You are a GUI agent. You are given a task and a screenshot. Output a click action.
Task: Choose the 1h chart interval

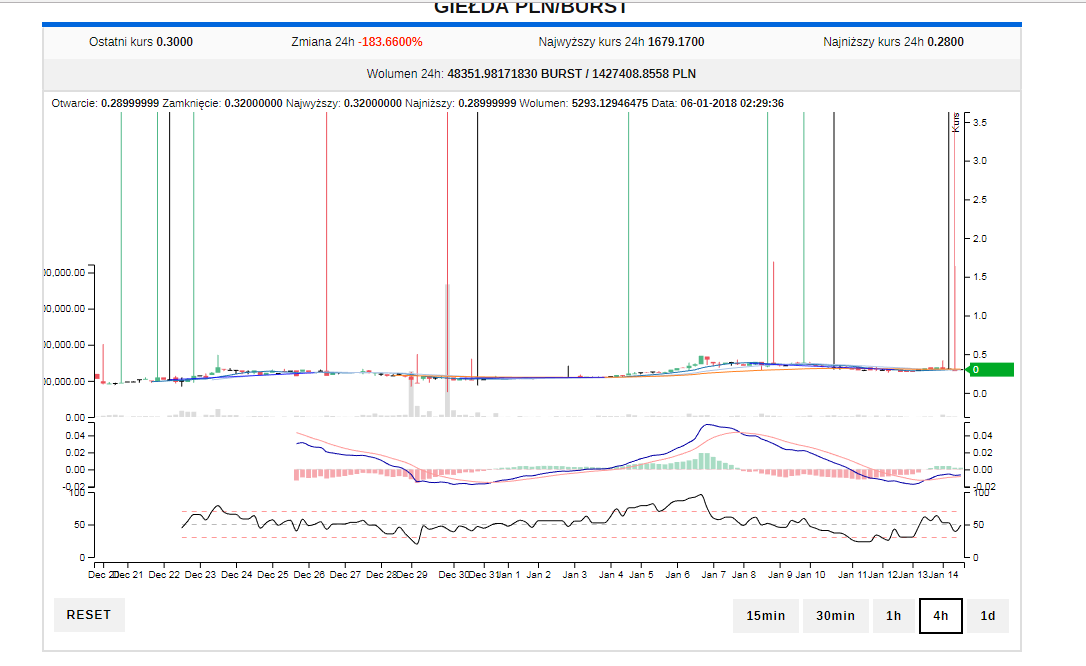(x=893, y=615)
